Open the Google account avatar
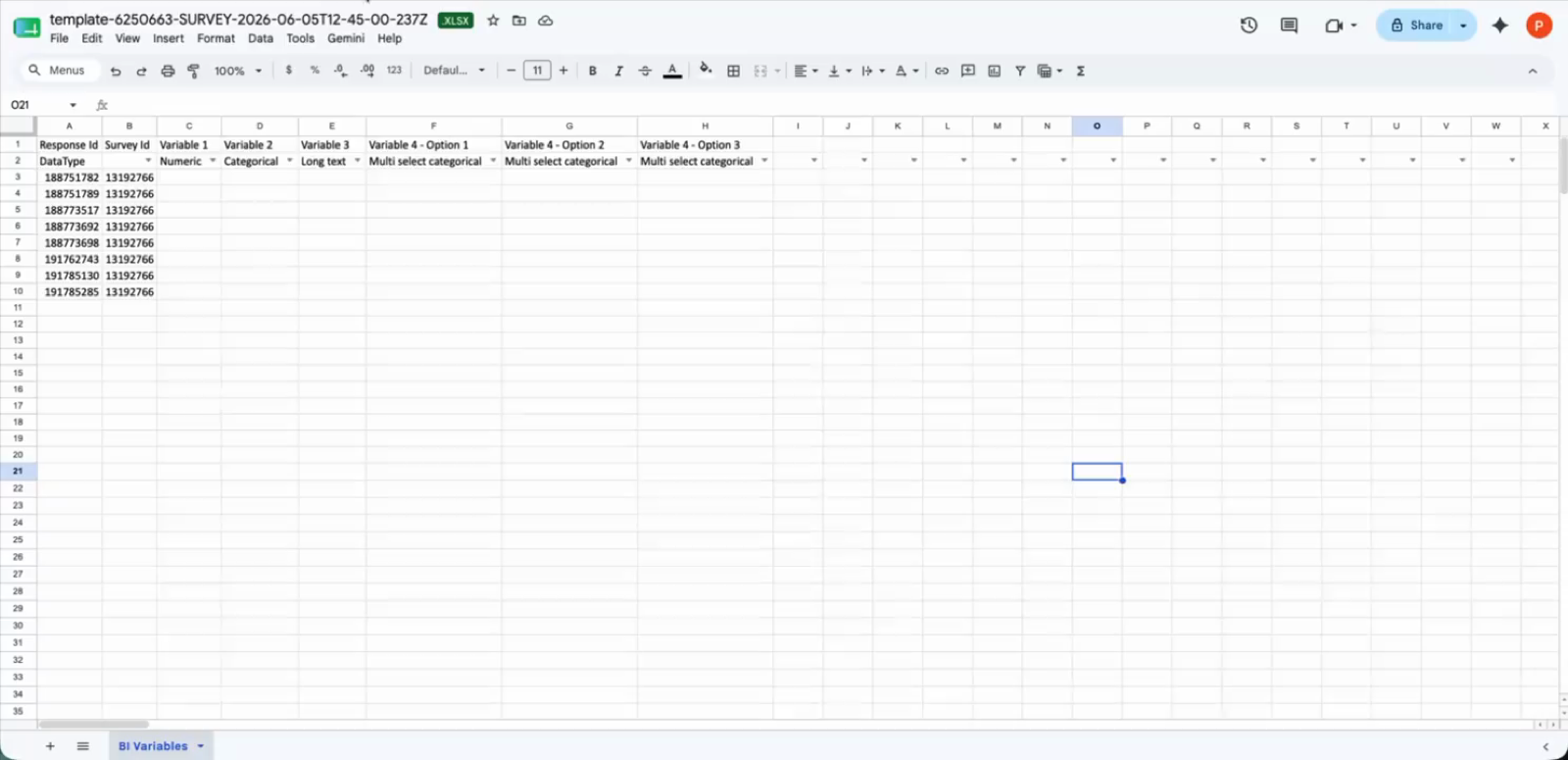The width and height of the screenshot is (1568, 760). [1540, 25]
